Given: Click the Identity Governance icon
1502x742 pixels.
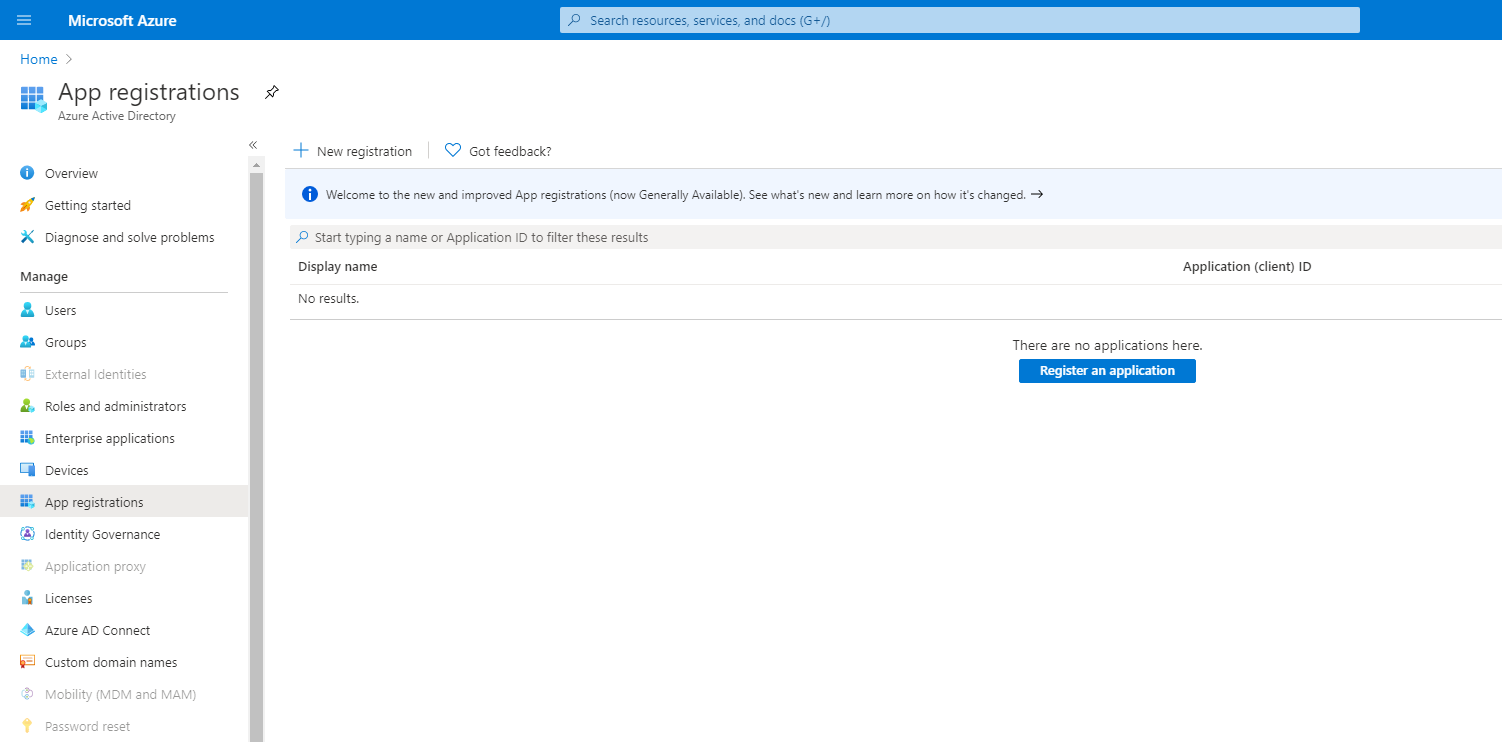Looking at the screenshot, I should (x=27, y=534).
